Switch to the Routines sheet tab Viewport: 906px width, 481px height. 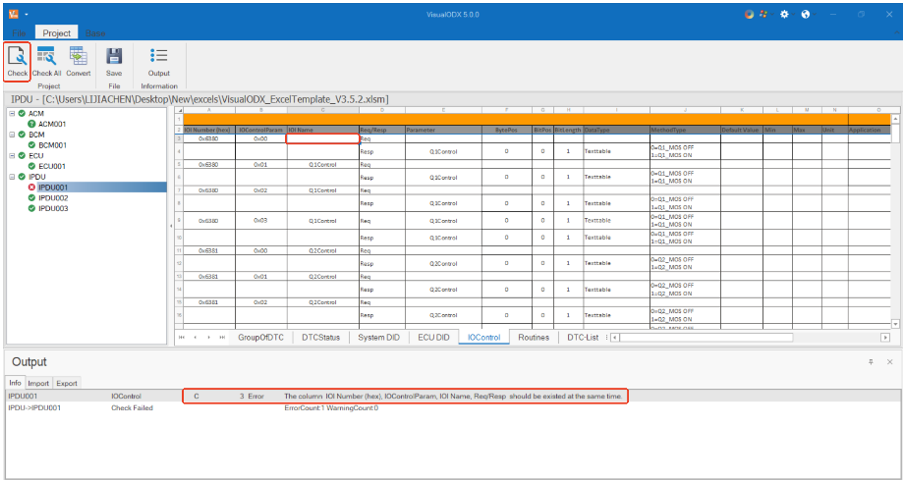(533, 338)
